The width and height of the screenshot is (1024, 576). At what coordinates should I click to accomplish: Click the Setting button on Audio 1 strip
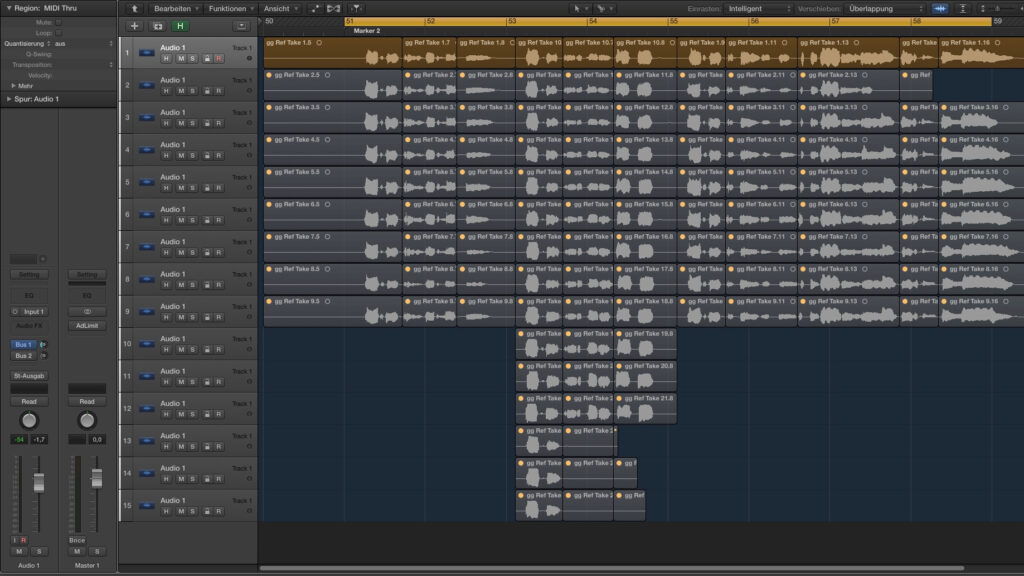pos(29,274)
